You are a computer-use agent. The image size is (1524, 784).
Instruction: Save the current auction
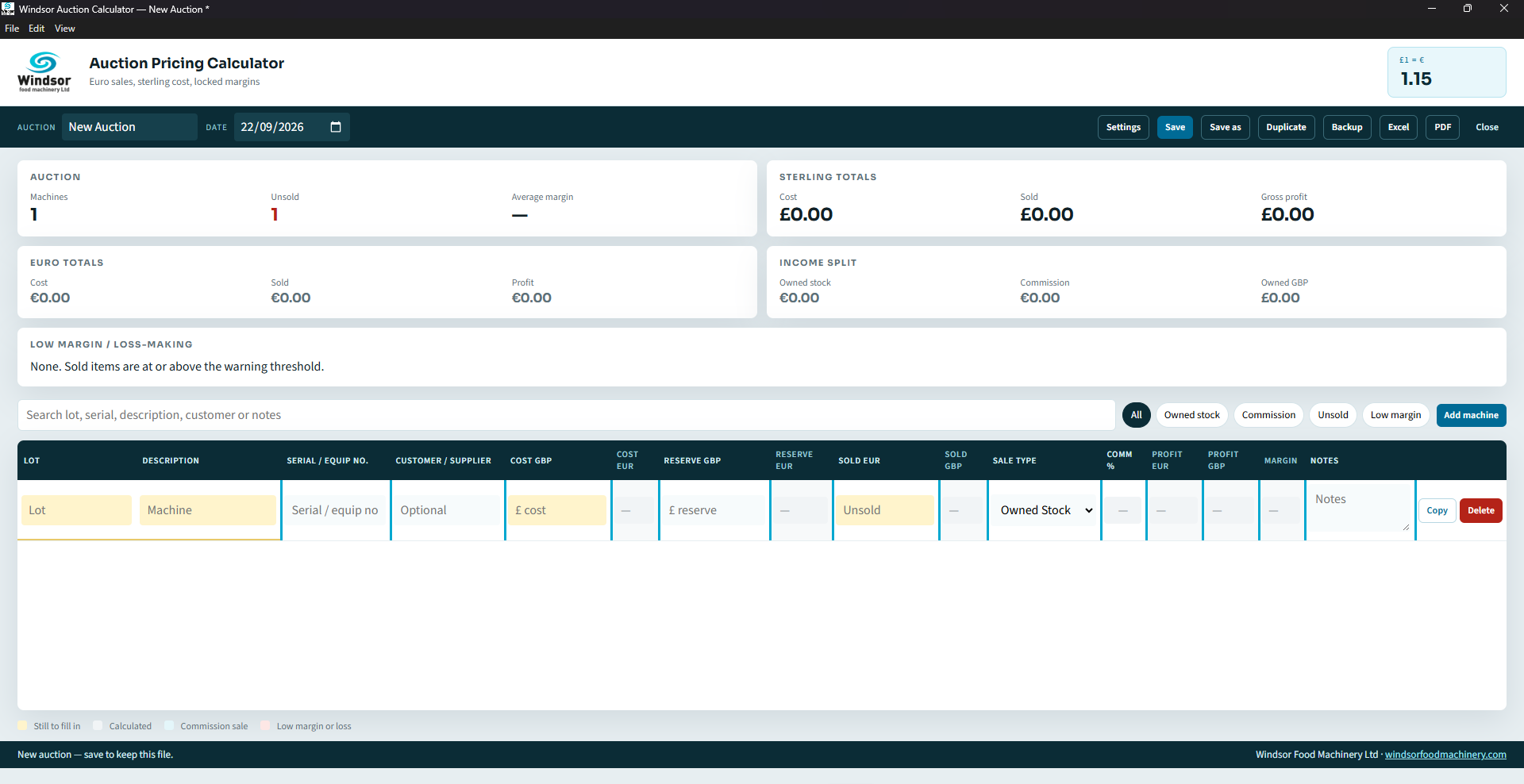(x=1175, y=127)
